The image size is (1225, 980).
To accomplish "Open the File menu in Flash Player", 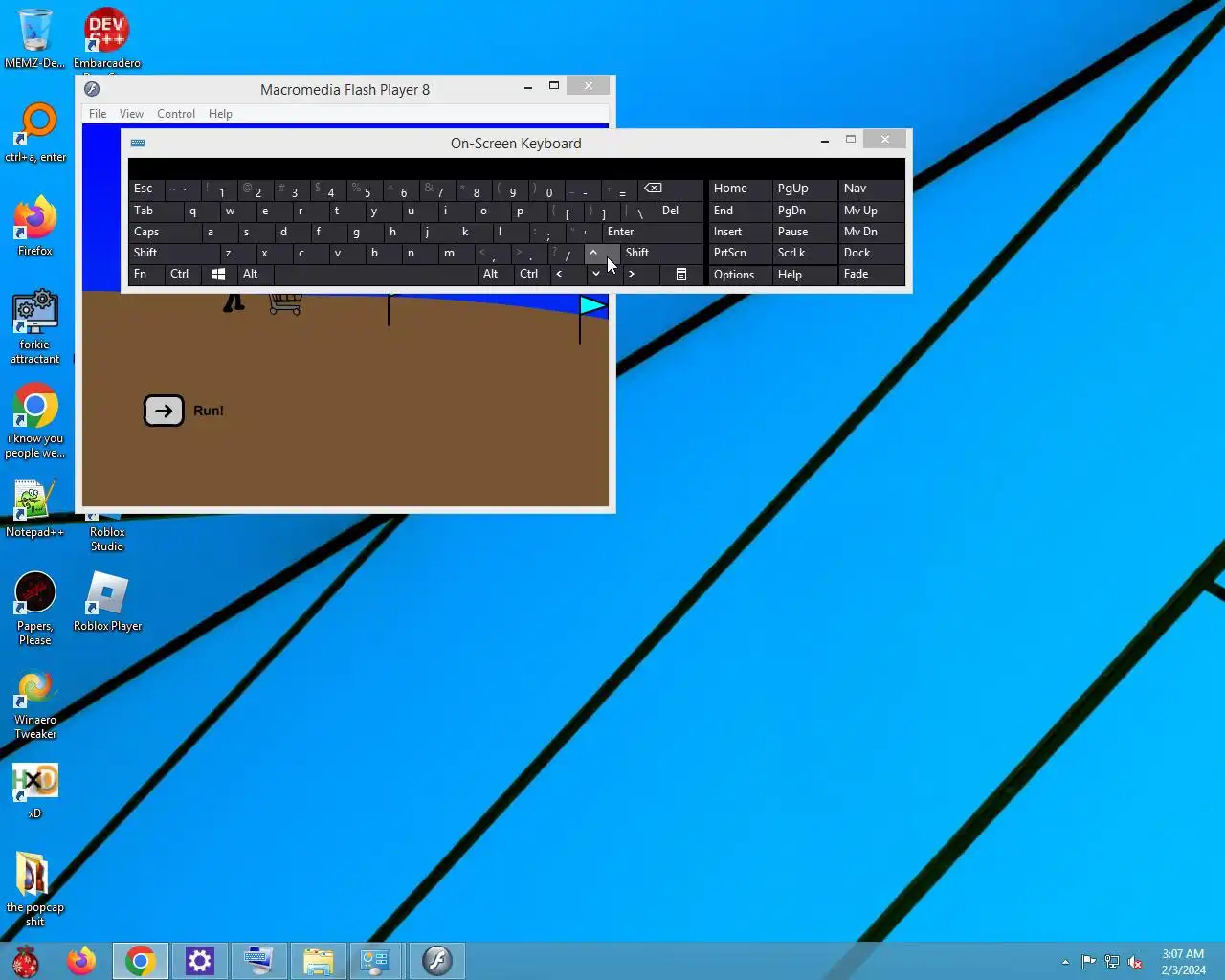I will (98, 114).
